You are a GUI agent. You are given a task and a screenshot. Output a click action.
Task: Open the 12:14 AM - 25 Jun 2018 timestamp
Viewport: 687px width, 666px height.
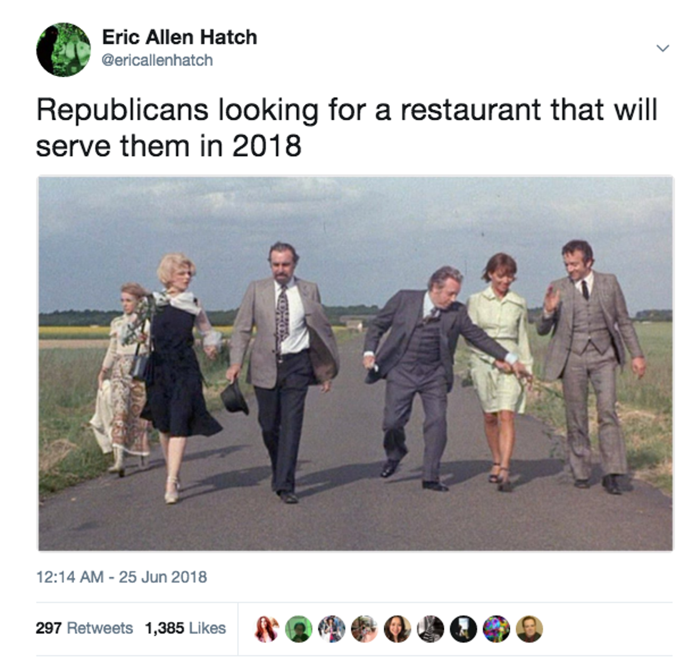tap(121, 577)
